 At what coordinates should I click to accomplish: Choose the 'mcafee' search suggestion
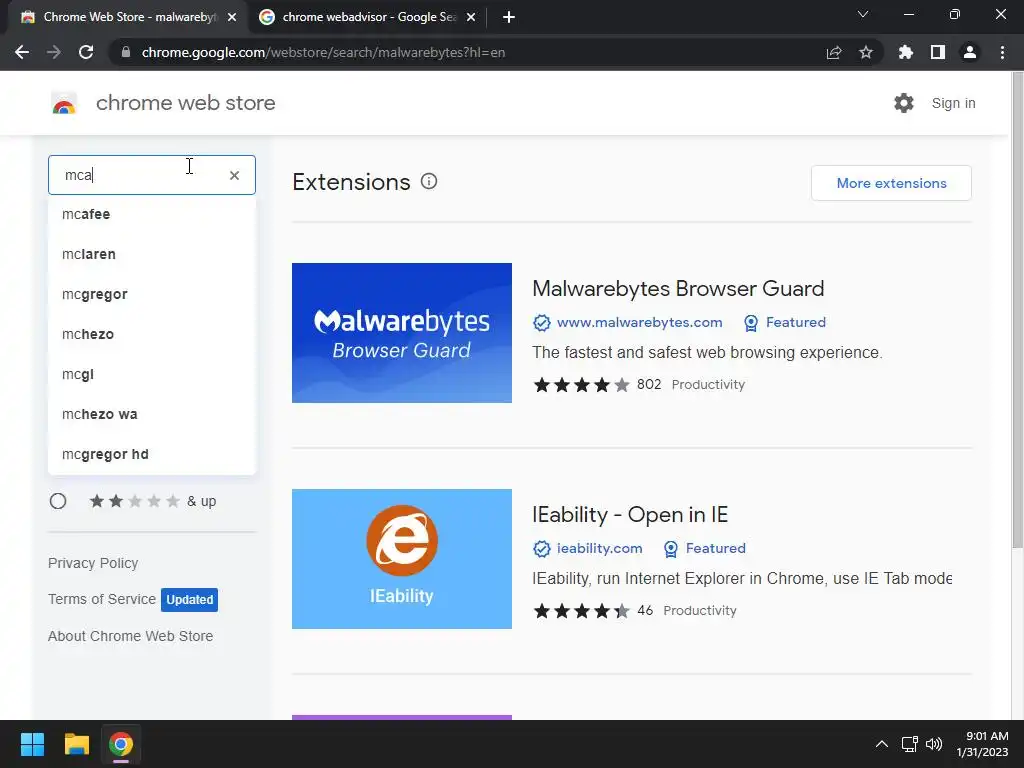152,214
